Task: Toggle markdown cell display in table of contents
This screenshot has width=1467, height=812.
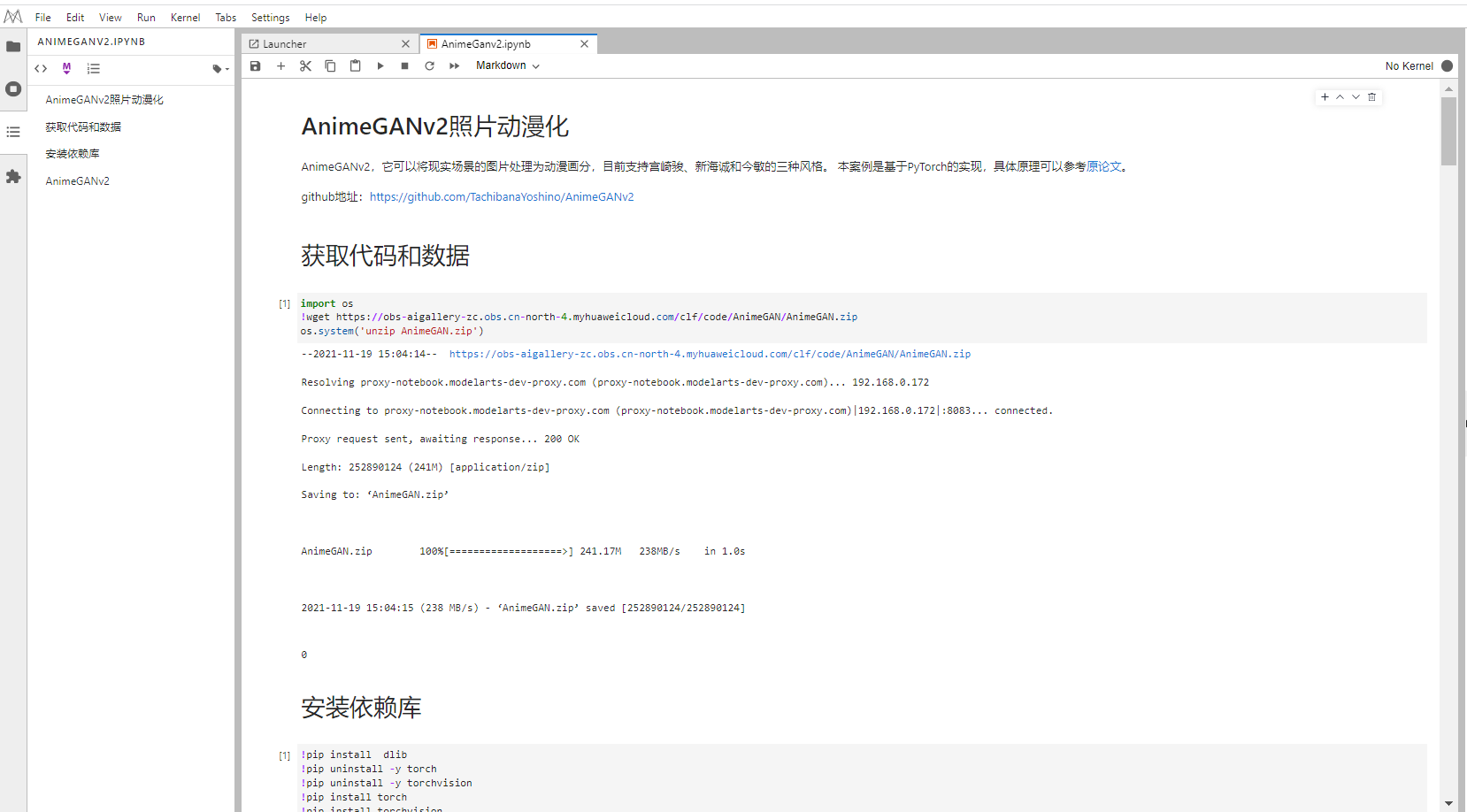Action: tap(66, 68)
